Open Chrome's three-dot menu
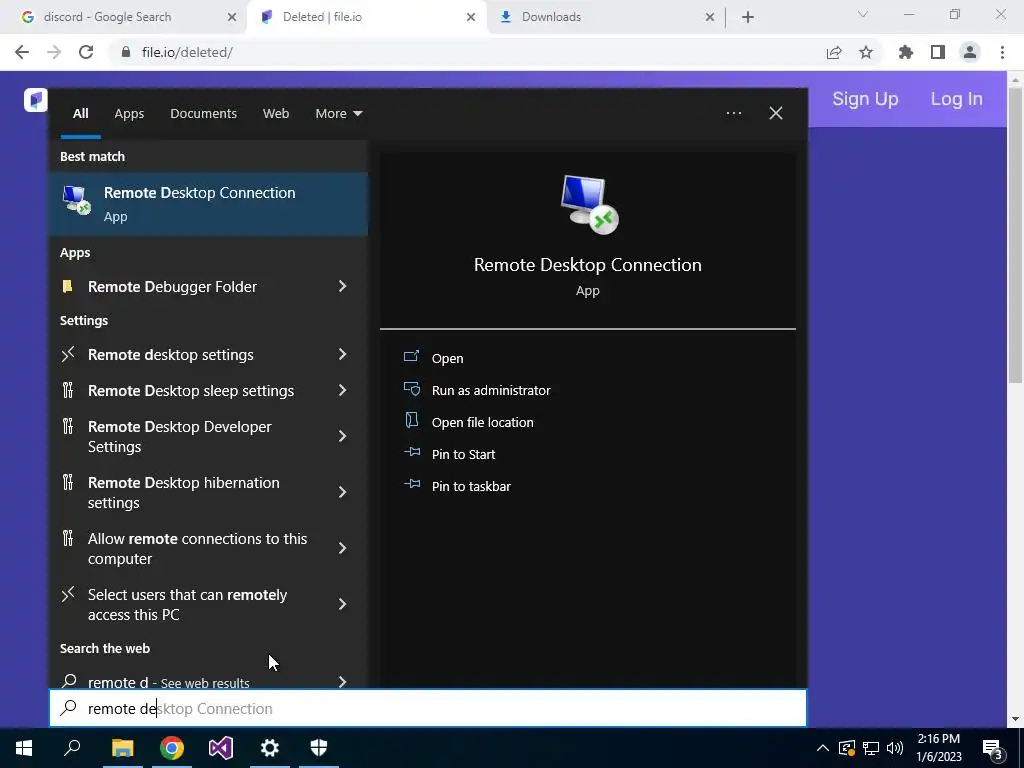 click(1002, 52)
